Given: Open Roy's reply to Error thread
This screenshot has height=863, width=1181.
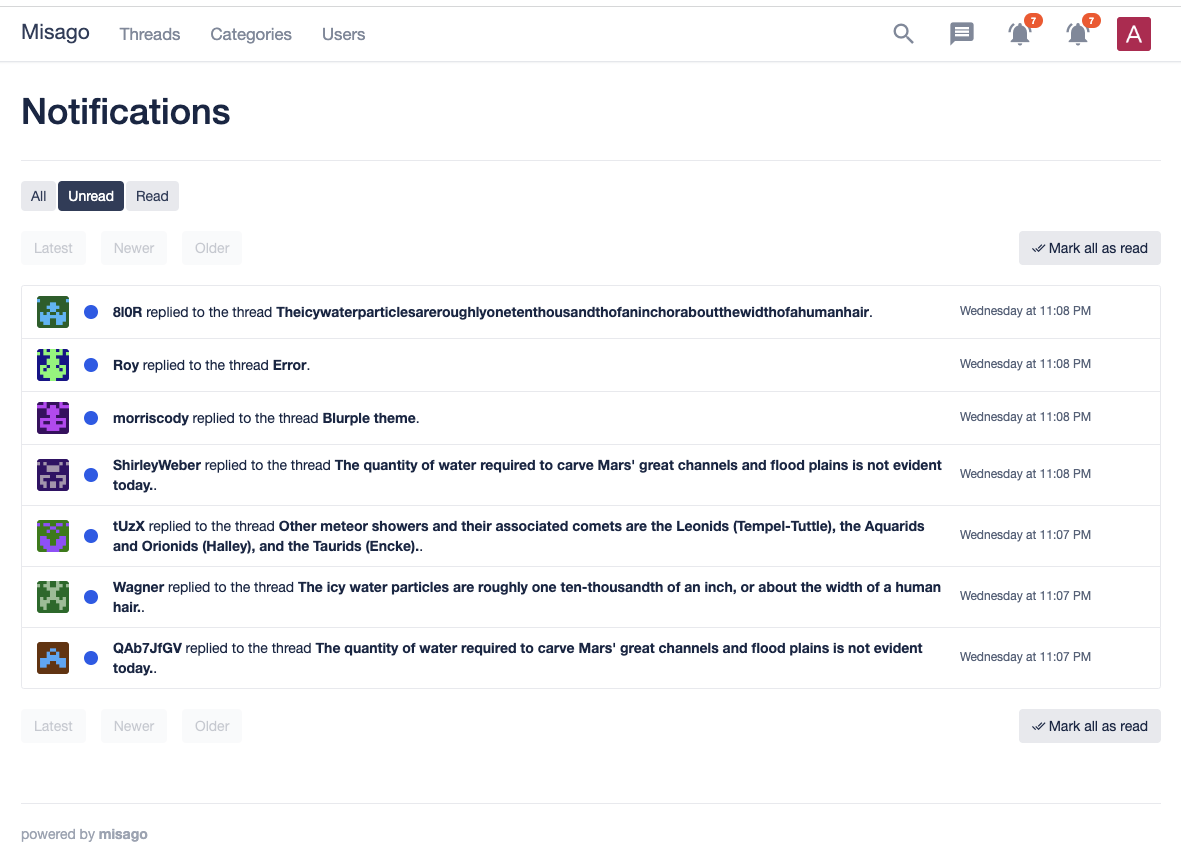Looking at the screenshot, I should point(289,365).
